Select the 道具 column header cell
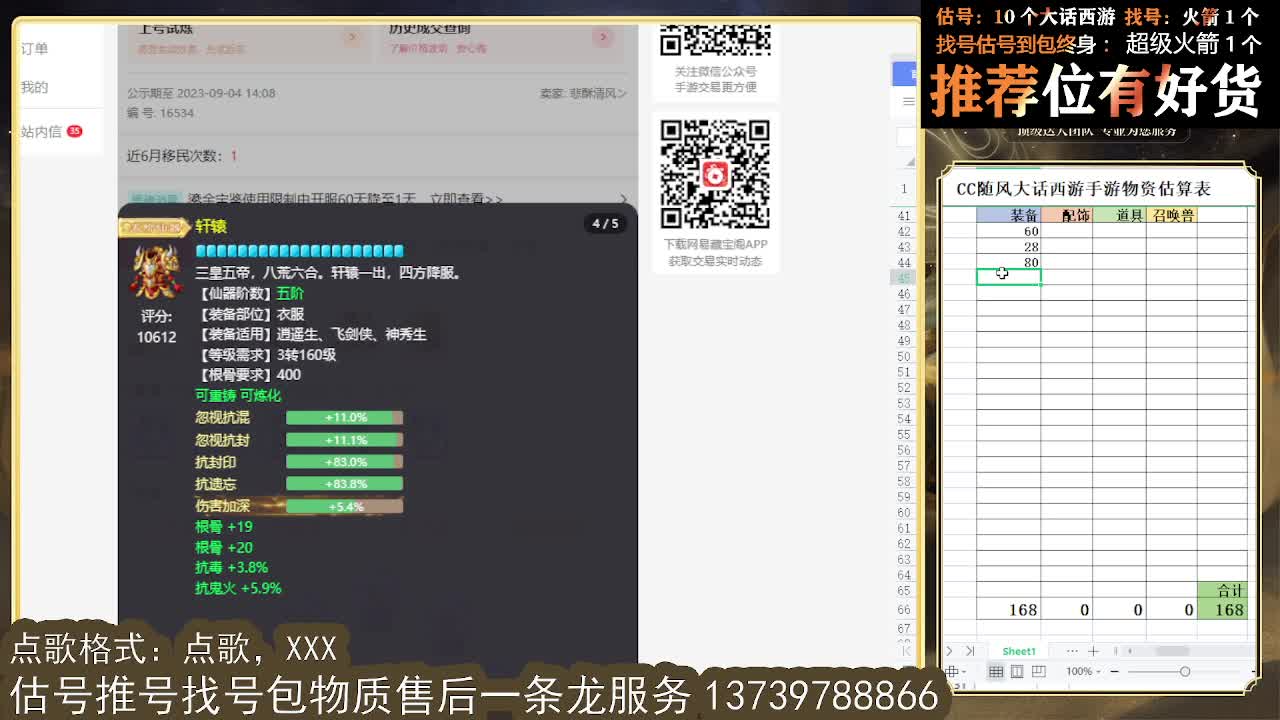The width and height of the screenshot is (1280, 720). click(x=1118, y=215)
